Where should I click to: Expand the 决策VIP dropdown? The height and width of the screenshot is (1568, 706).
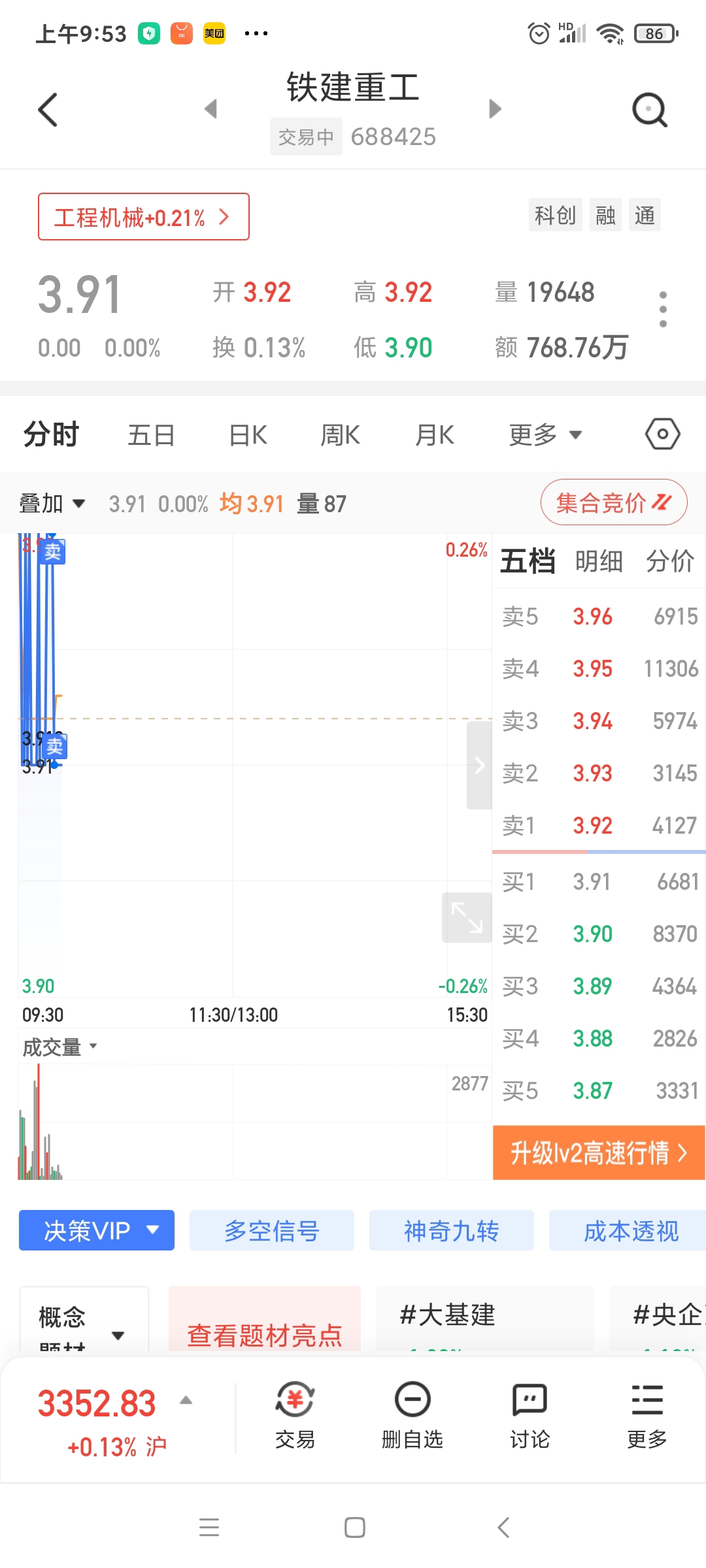point(97,1230)
